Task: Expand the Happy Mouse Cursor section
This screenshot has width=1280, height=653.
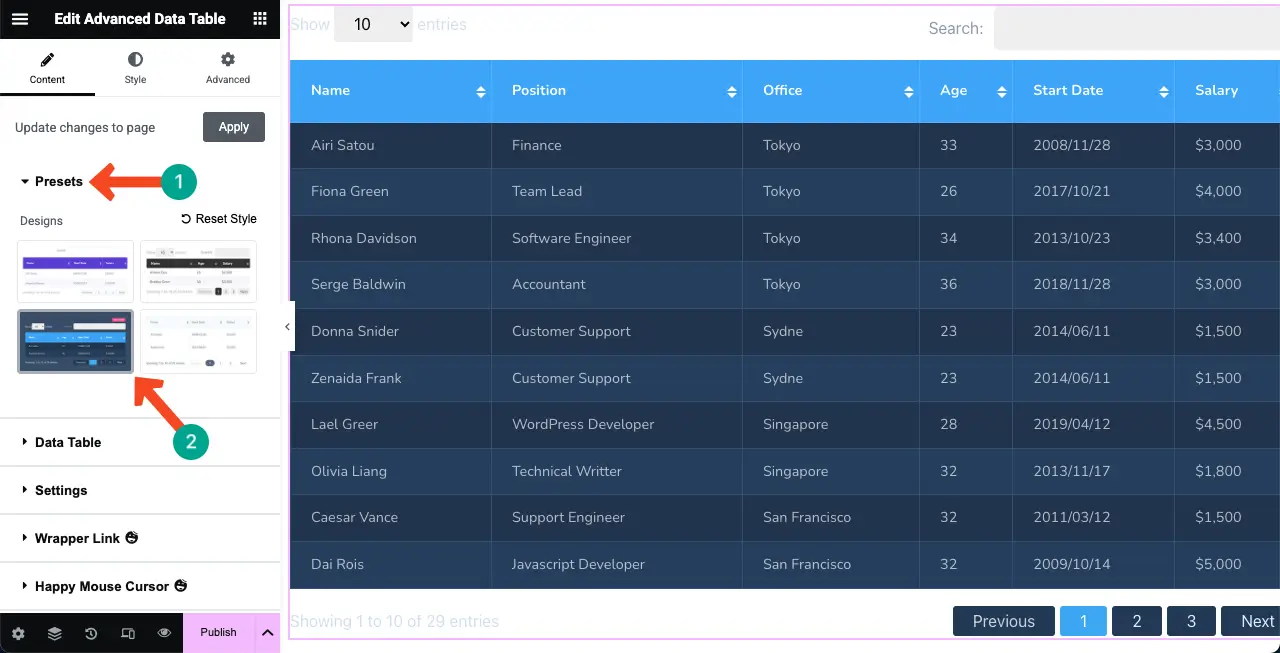Action: tap(140, 586)
